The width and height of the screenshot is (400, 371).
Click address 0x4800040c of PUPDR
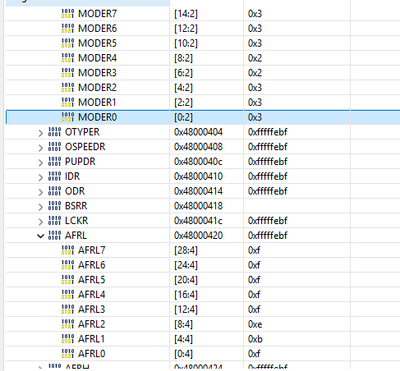198,162
